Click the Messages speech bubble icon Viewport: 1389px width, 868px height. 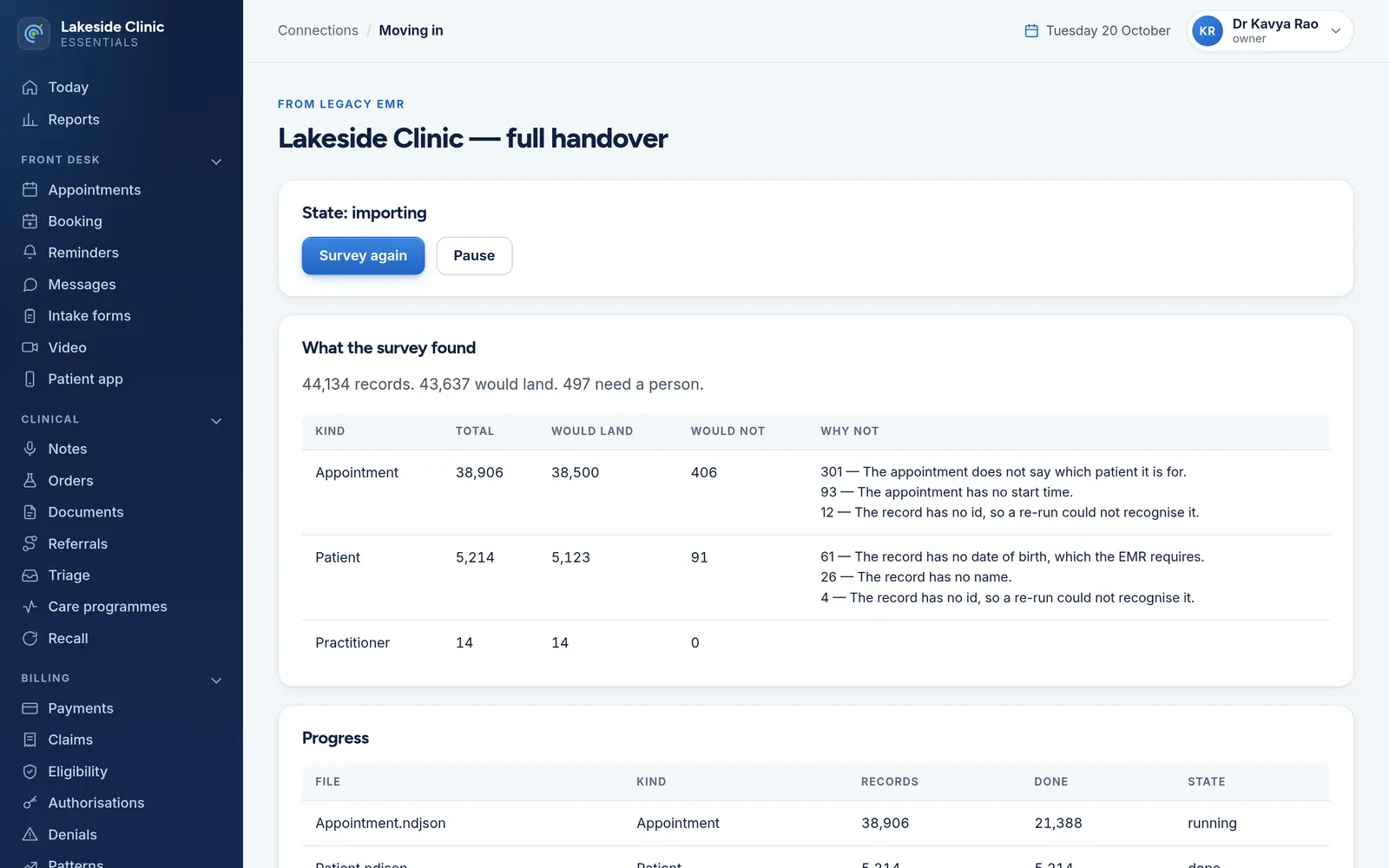30,285
